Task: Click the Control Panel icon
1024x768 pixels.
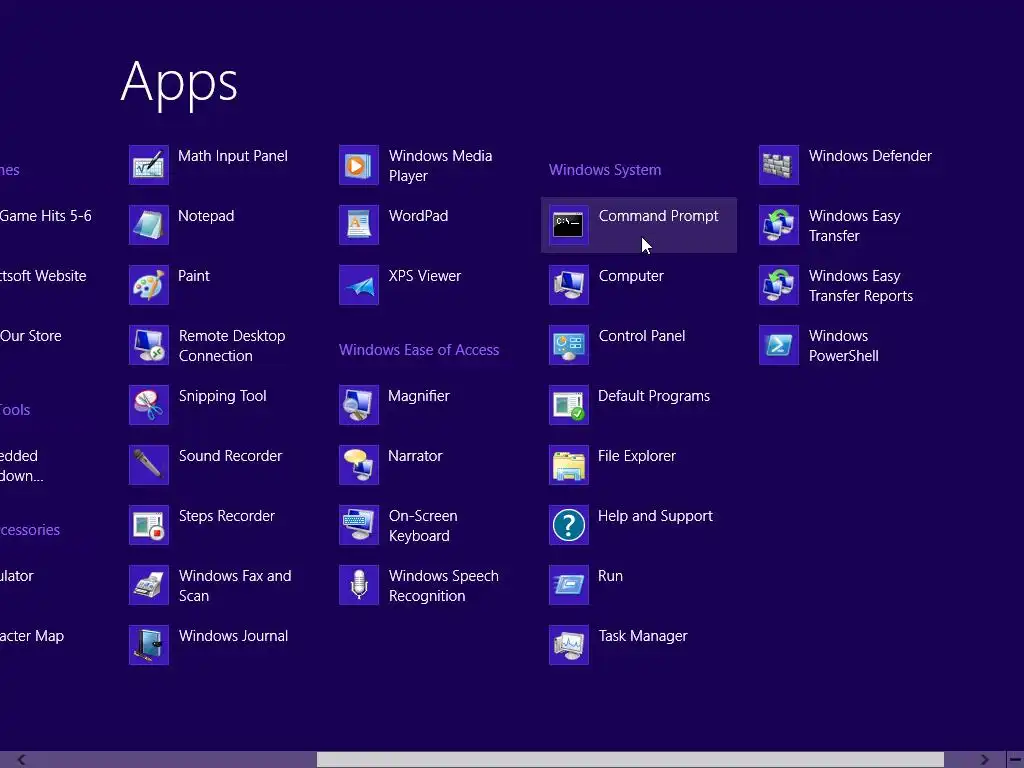Action: (569, 345)
